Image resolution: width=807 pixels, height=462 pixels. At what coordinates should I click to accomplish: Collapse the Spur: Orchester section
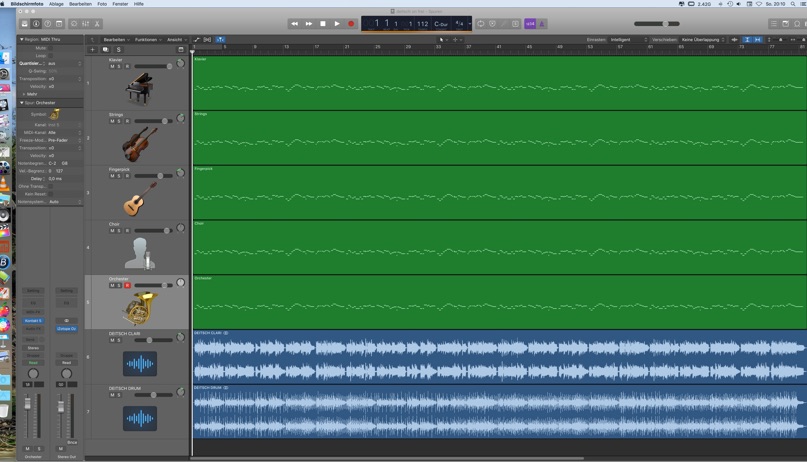pos(22,102)
